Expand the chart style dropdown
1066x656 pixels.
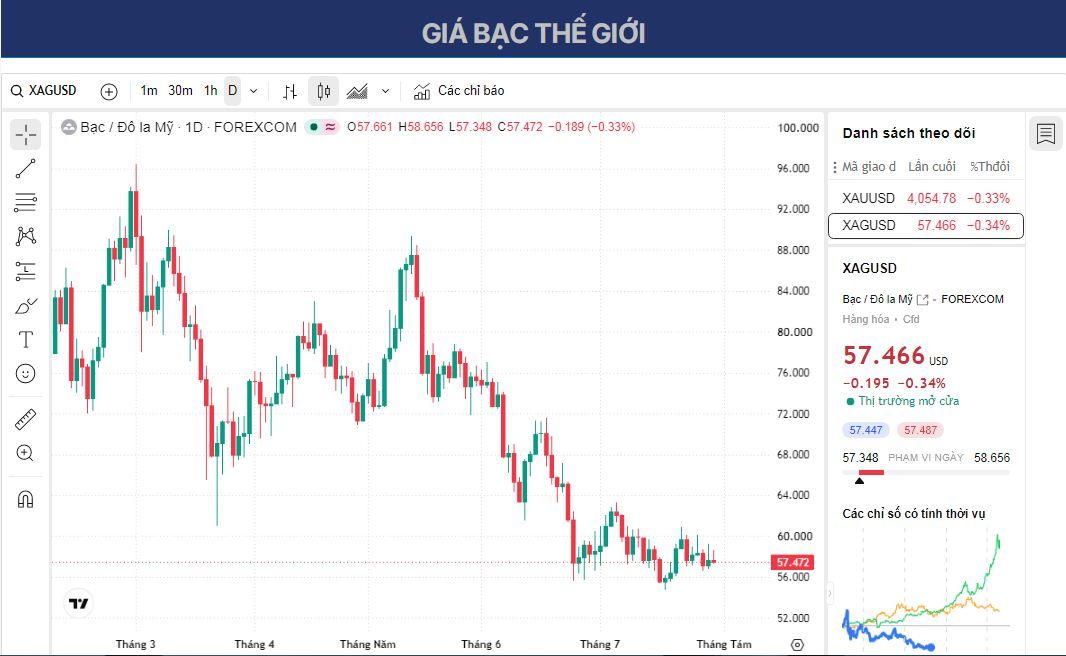click(x=385, y=91)
